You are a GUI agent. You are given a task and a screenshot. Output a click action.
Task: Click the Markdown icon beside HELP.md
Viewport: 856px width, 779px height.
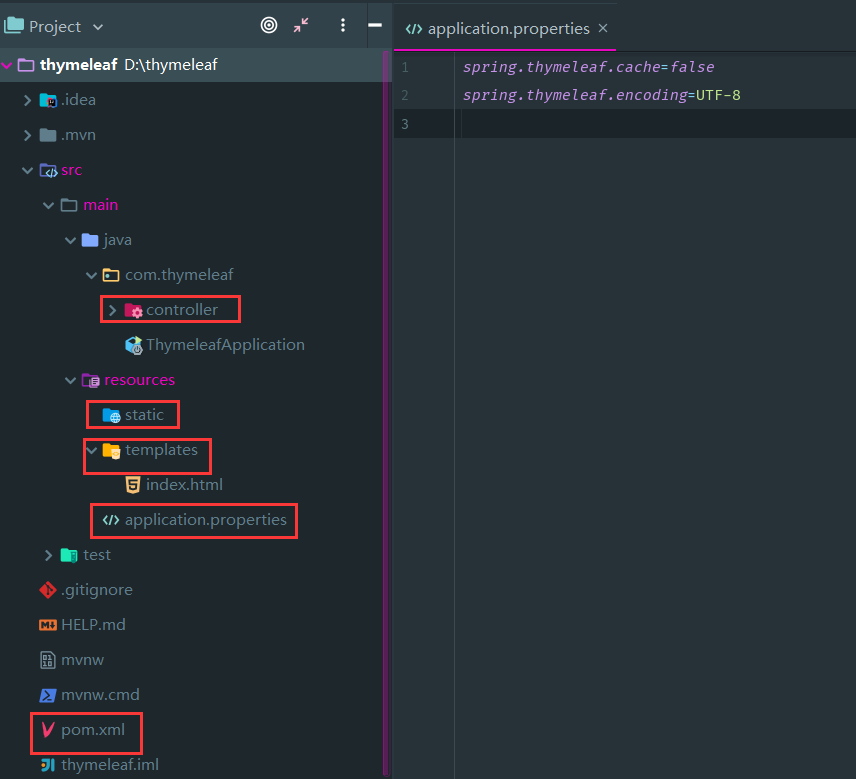click(x=47, y=625)
